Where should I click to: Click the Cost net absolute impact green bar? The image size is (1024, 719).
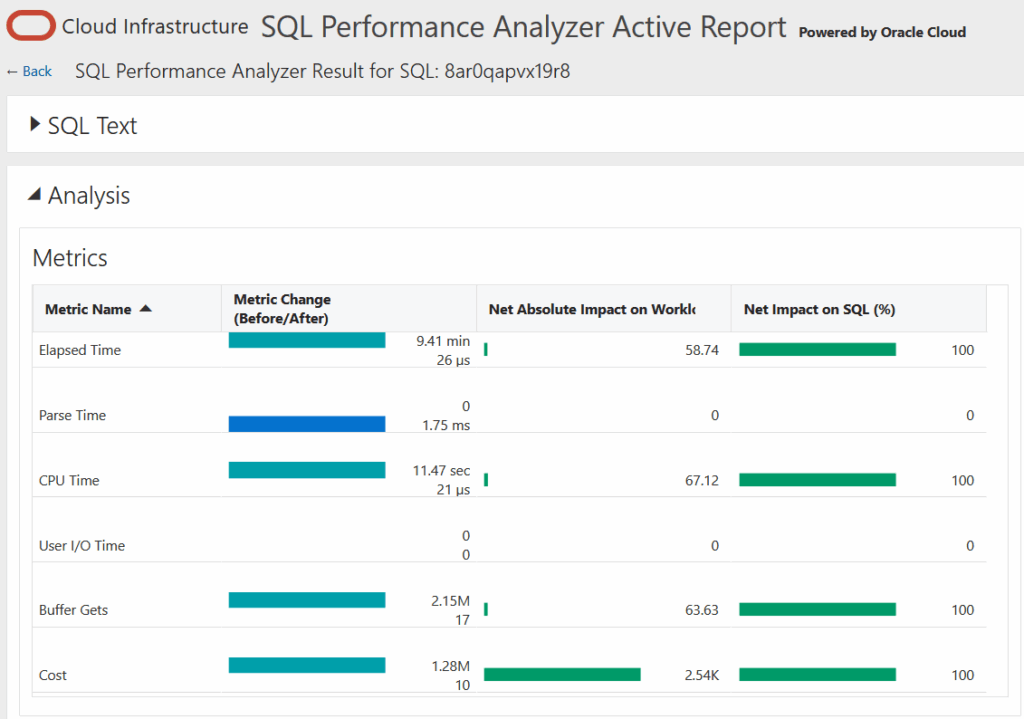coord(562,675)
